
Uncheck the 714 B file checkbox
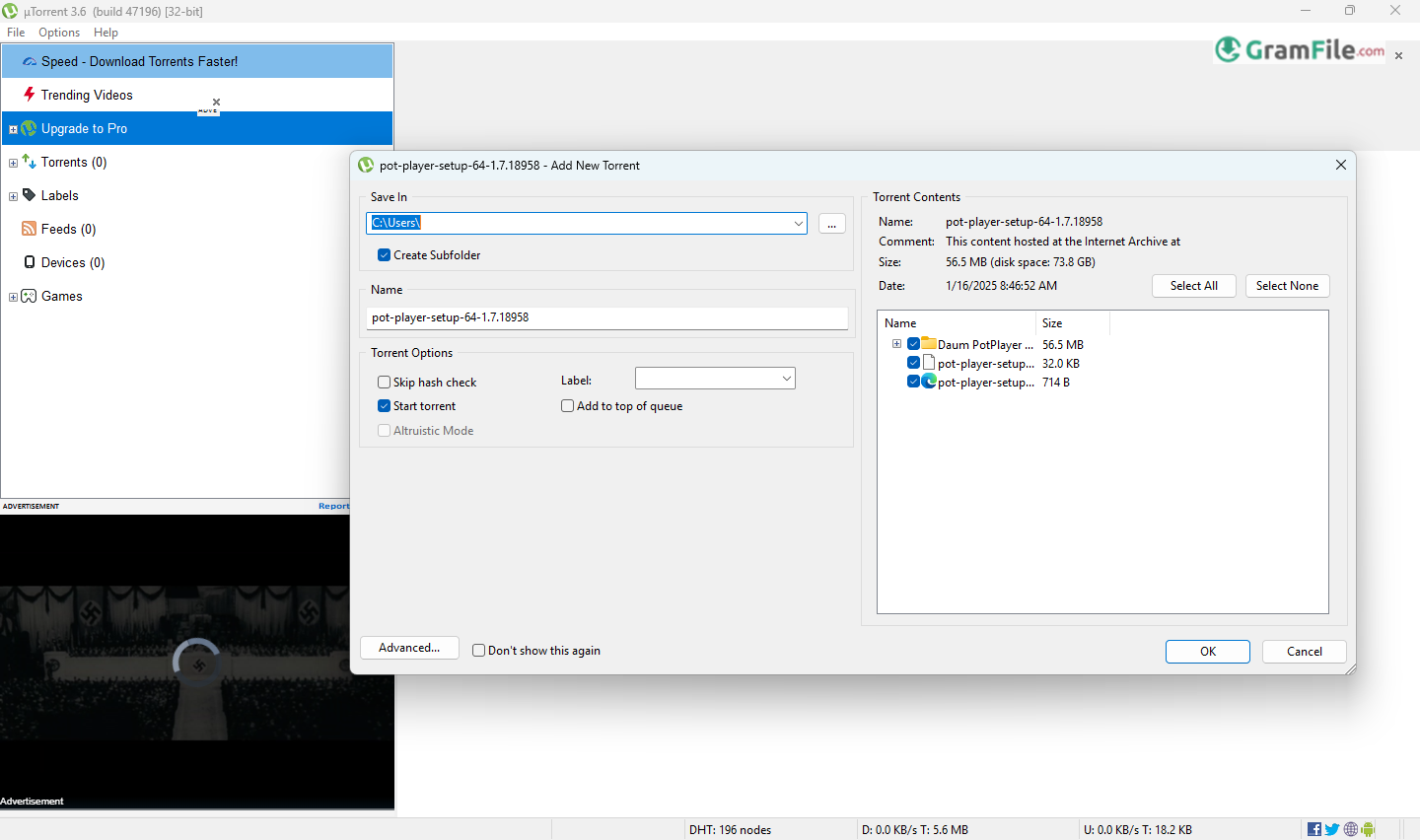tap(913, 382)
